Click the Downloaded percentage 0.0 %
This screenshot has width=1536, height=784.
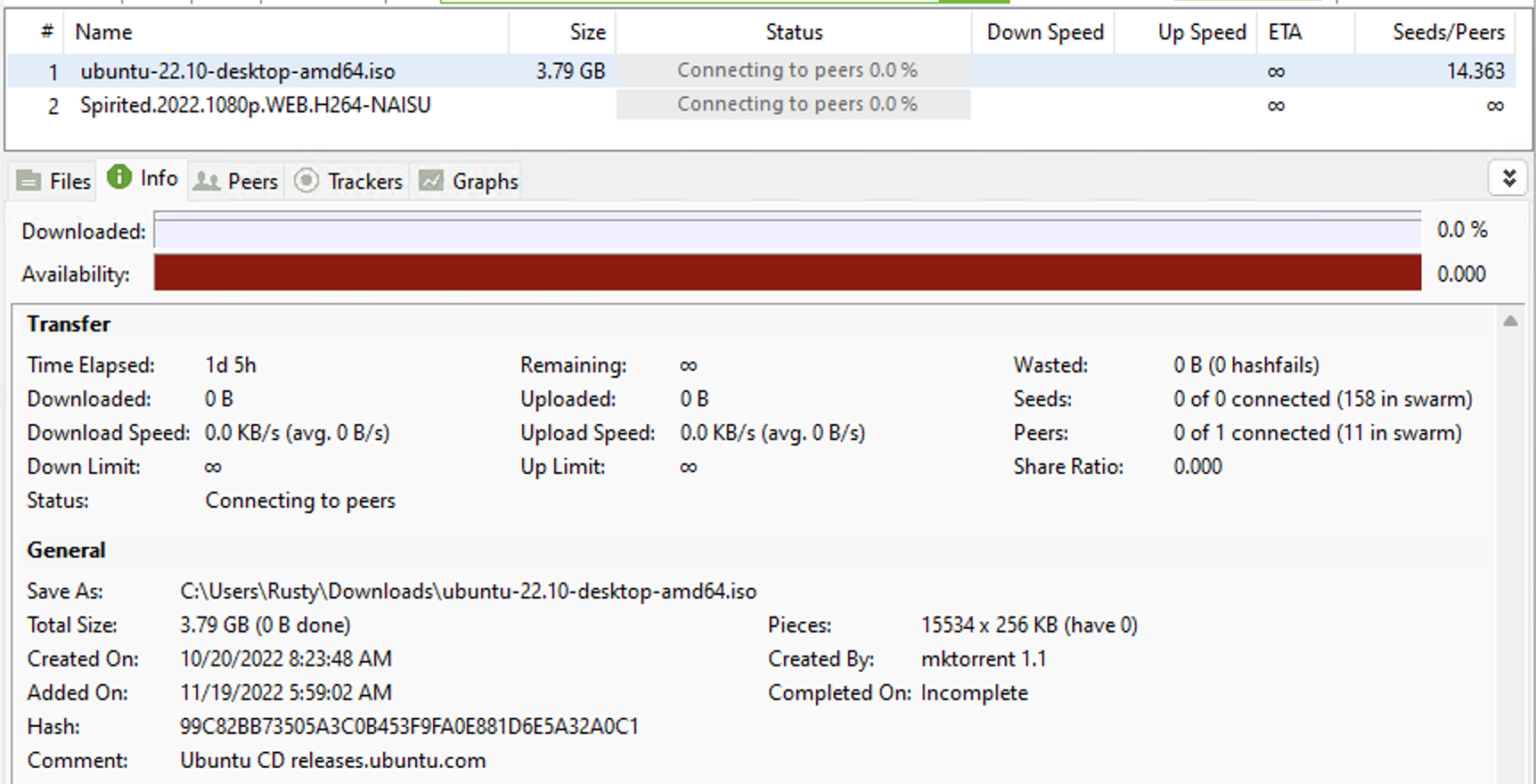[1462, 230]
